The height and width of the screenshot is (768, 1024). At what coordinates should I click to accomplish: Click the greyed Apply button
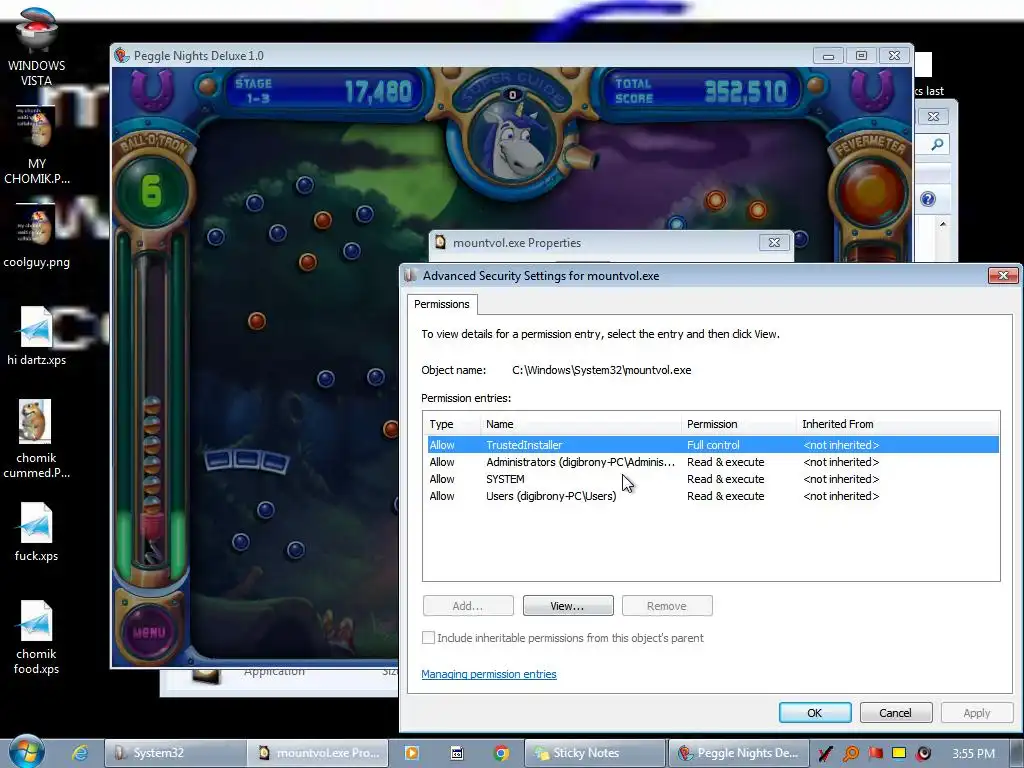976,712
